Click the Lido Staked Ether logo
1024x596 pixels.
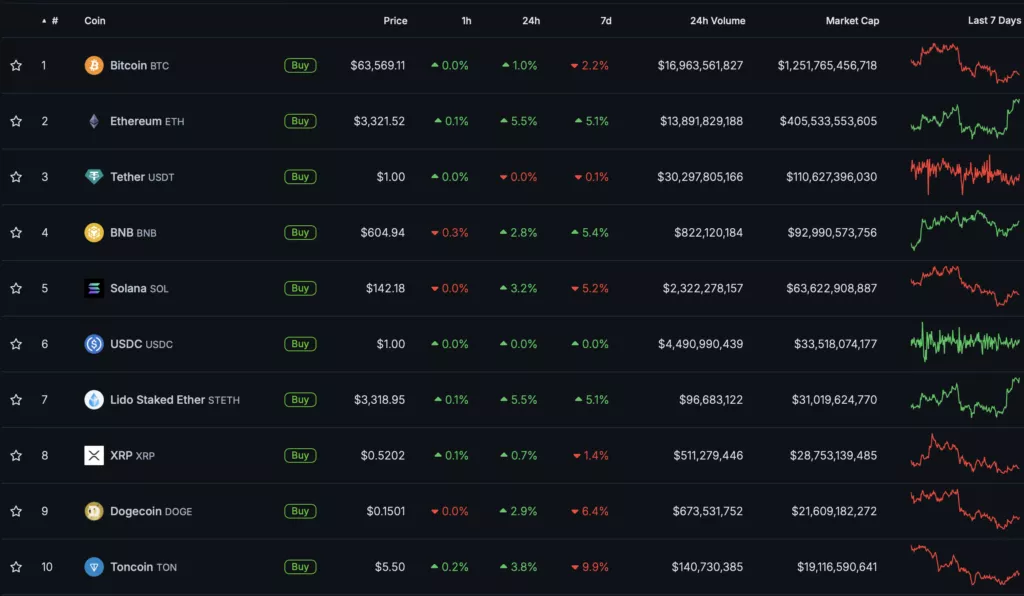[x=94, y=400]
